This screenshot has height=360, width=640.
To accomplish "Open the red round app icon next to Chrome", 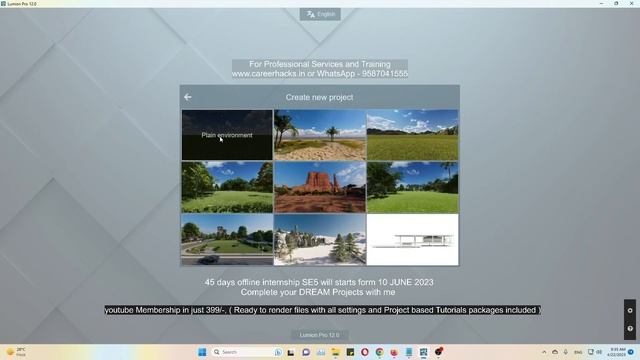I will click(x=394, y=352).
